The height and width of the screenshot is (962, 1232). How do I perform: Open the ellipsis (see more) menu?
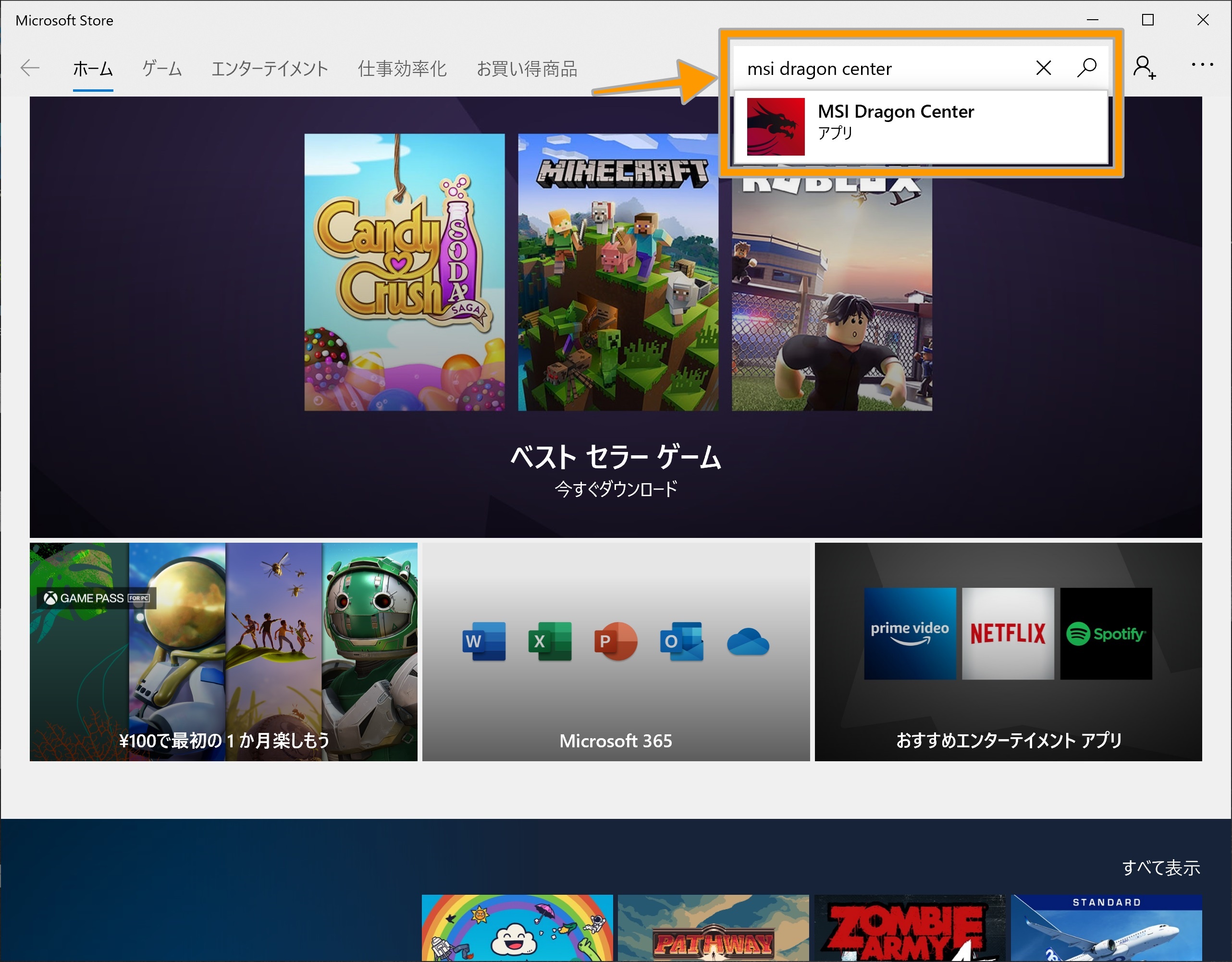tap(1203, 64)
